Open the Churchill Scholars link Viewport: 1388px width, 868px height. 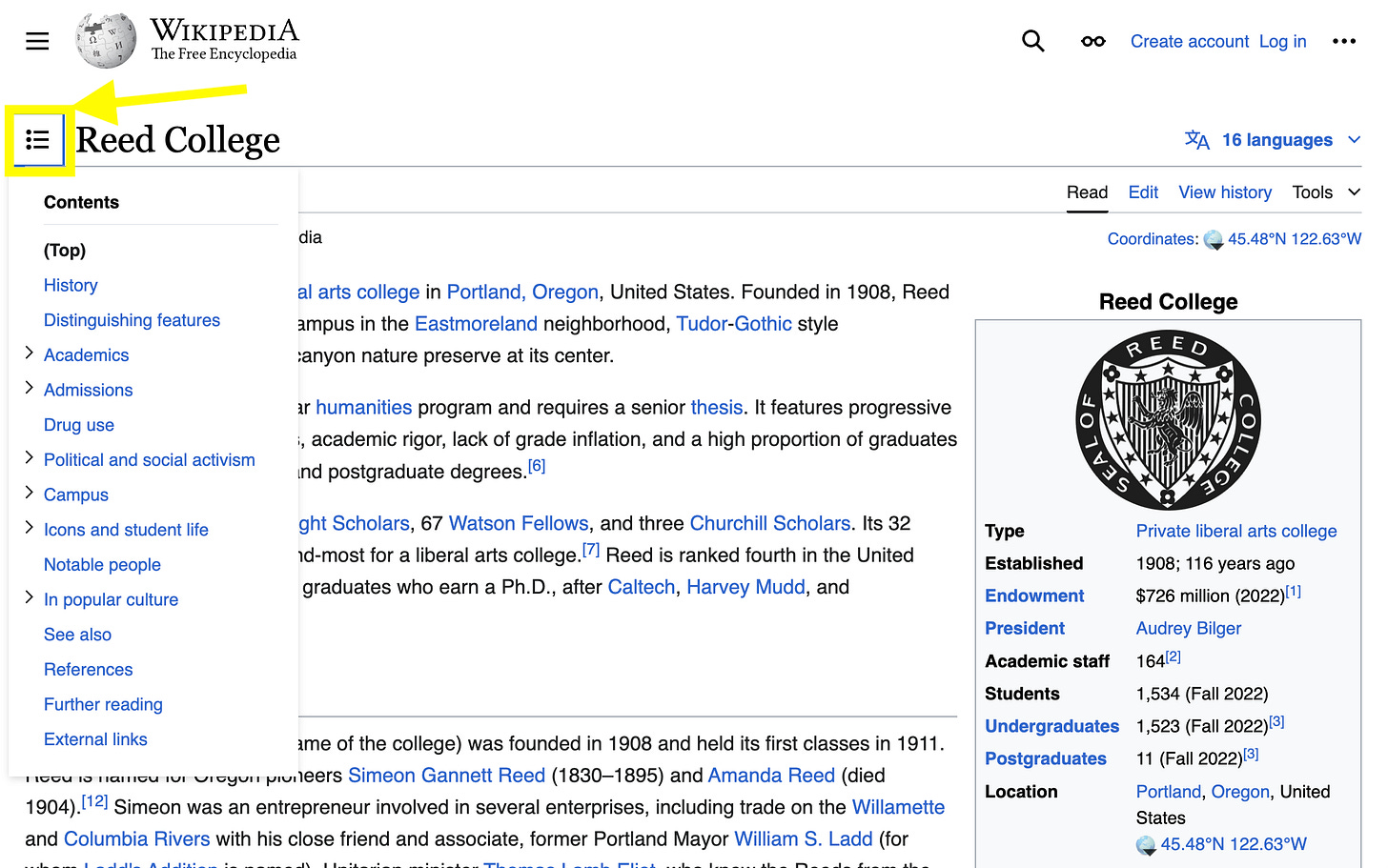(x=770, y=523)
